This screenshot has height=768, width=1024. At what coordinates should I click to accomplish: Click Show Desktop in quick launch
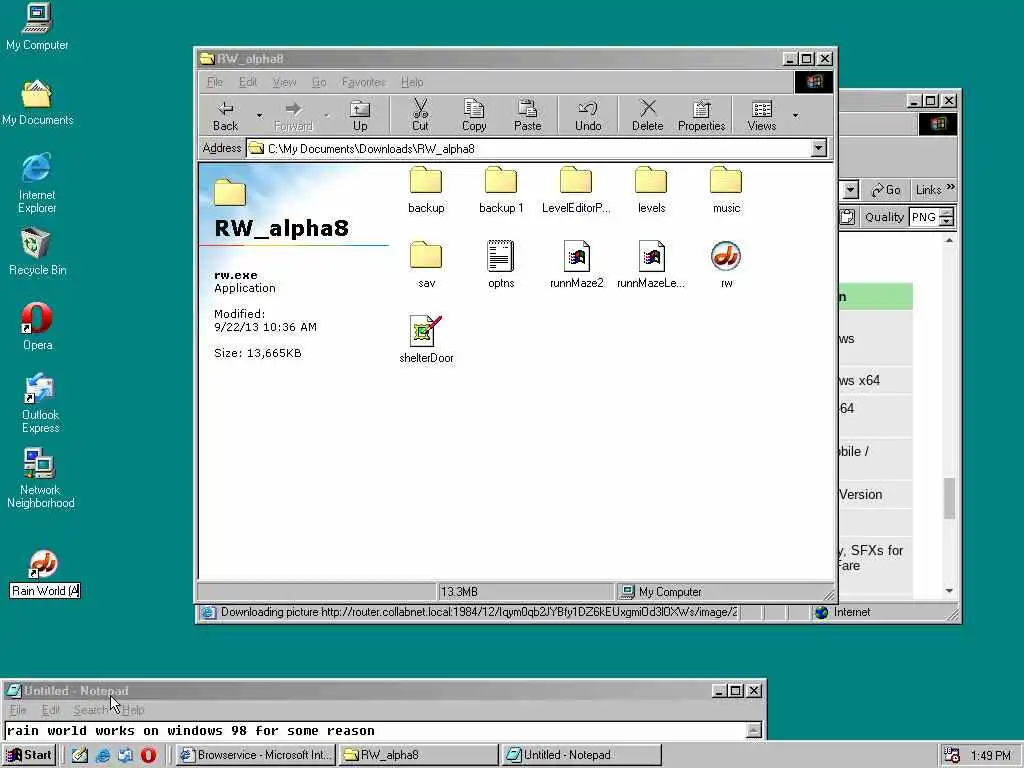(x=80, y=755)
